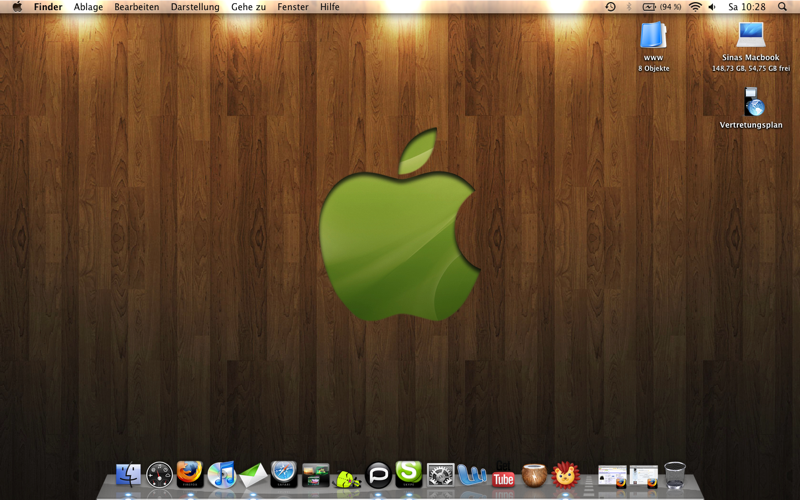Launch Safari from the Dock
This screenshot has height=500, width=800.
coord(284,474)
